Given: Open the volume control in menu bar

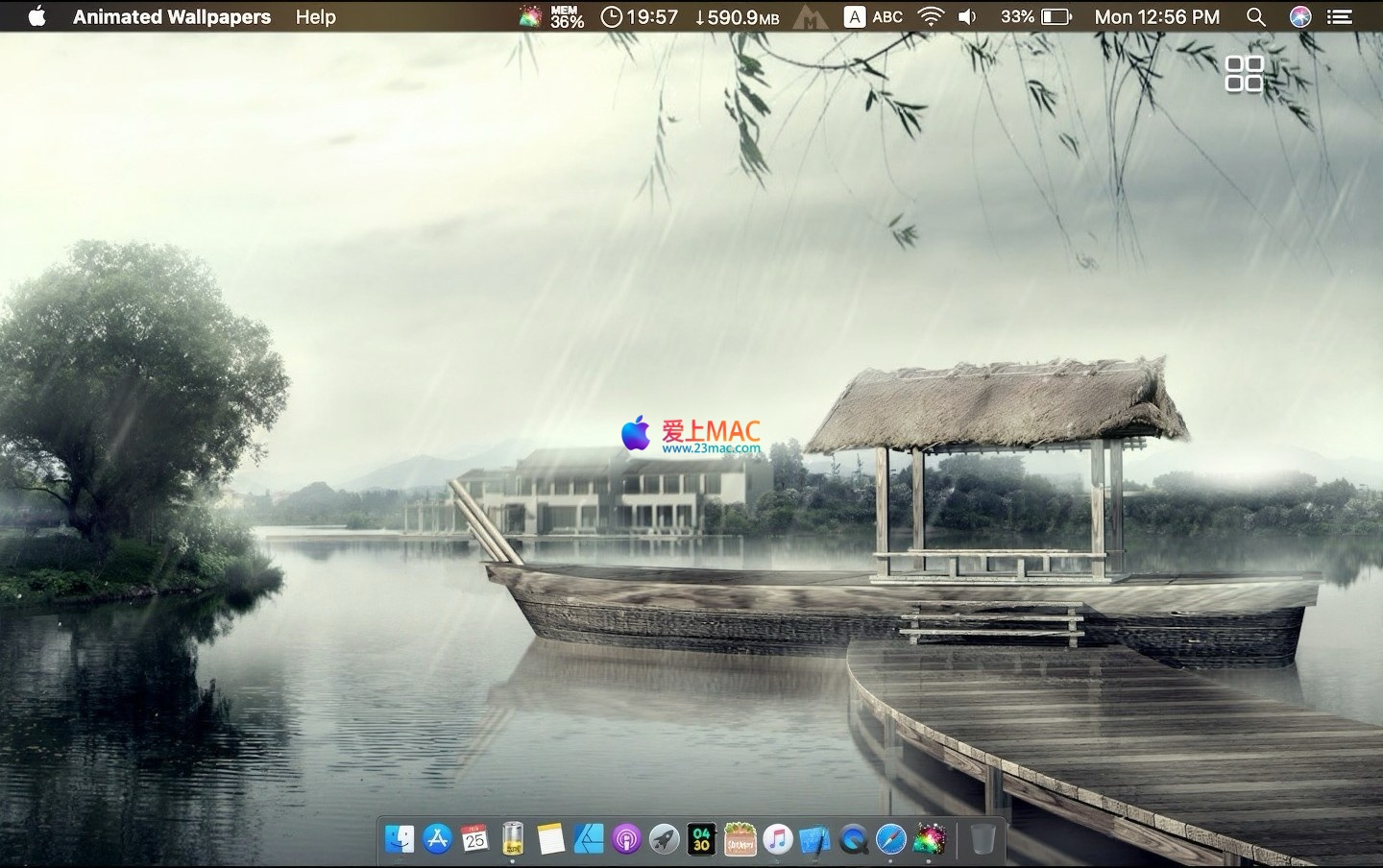Looking at the screenshot, I should tap(968, 16).
